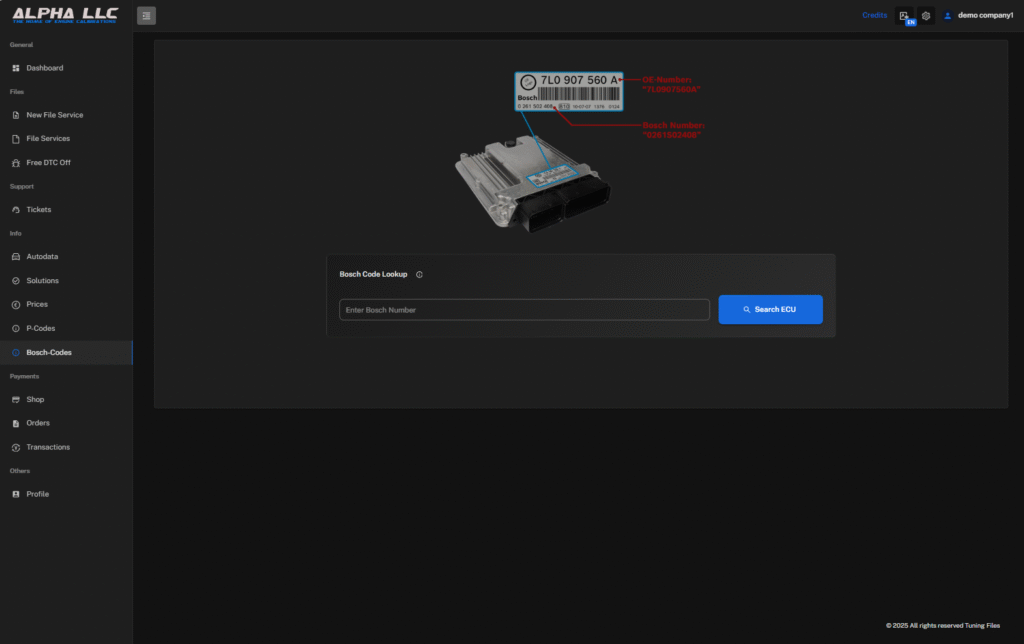Click the "General" sidebar section label
The image size is (1024, 644).
(22, 45)
